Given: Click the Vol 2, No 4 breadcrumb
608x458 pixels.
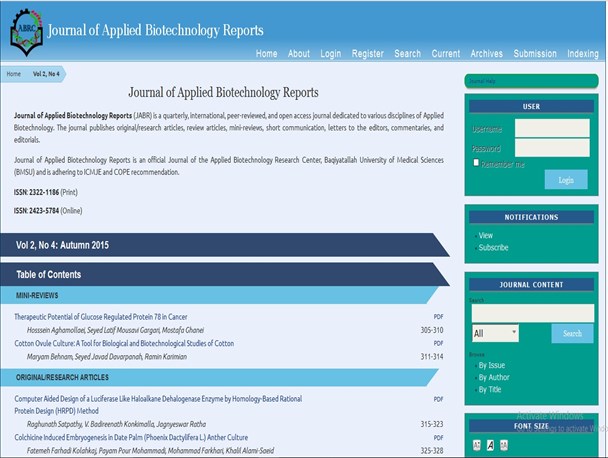Looking at the screenshot, I should pyautogui.click(x=46, y=74).
